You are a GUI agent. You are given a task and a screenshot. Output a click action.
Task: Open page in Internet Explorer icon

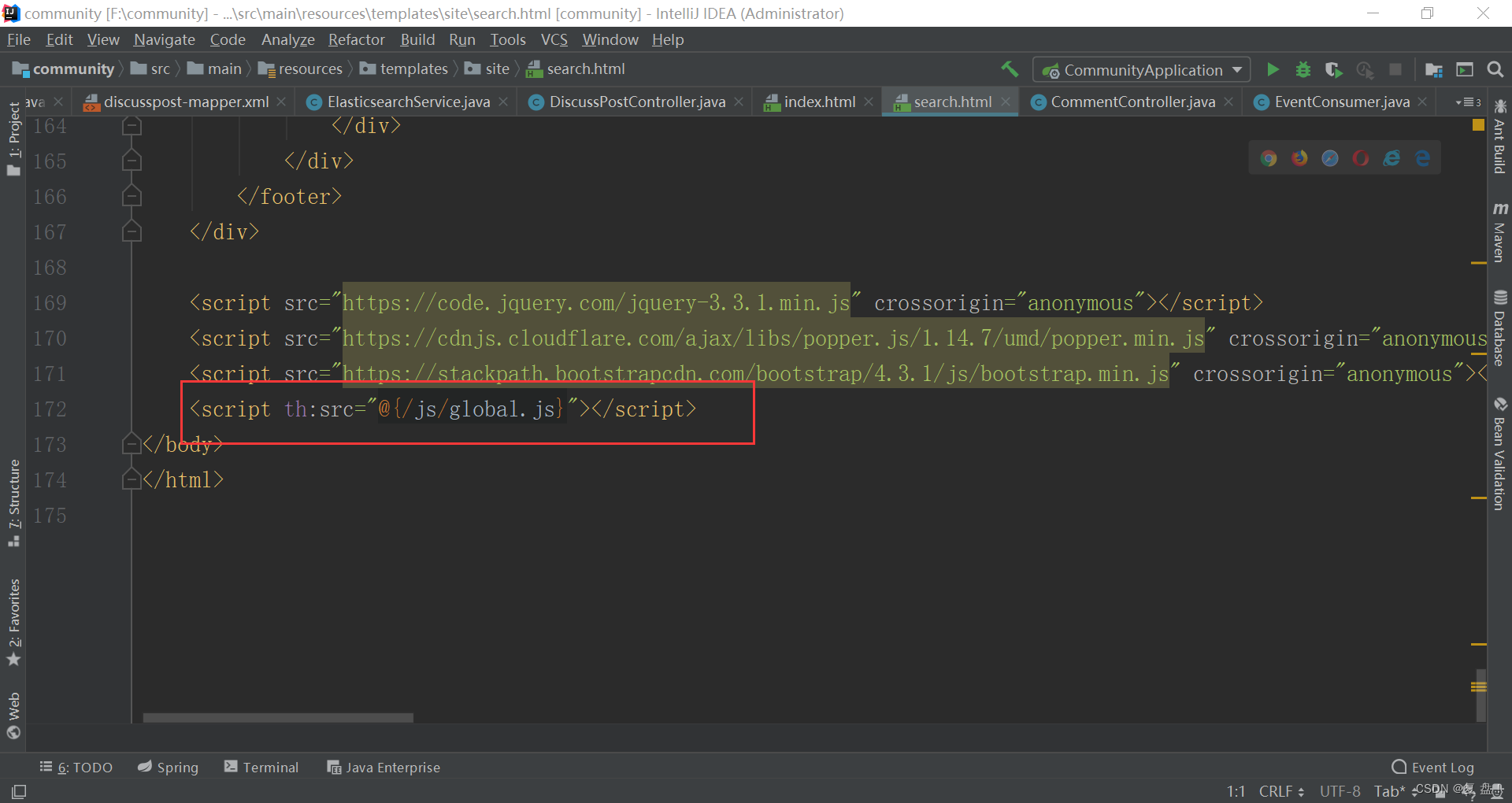tap(1392, 158)
